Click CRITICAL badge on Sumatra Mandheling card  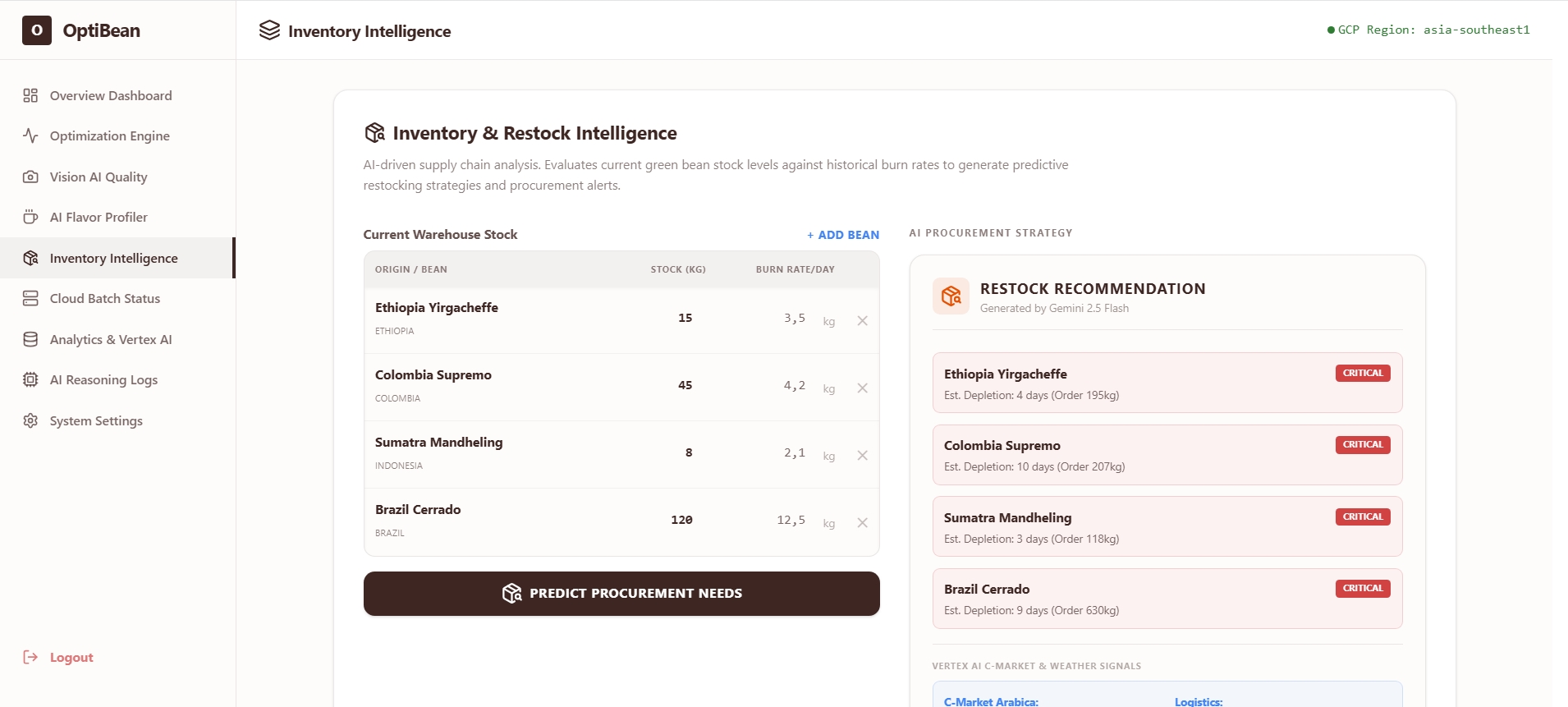pyautogui.click(x=1363, y=516)
